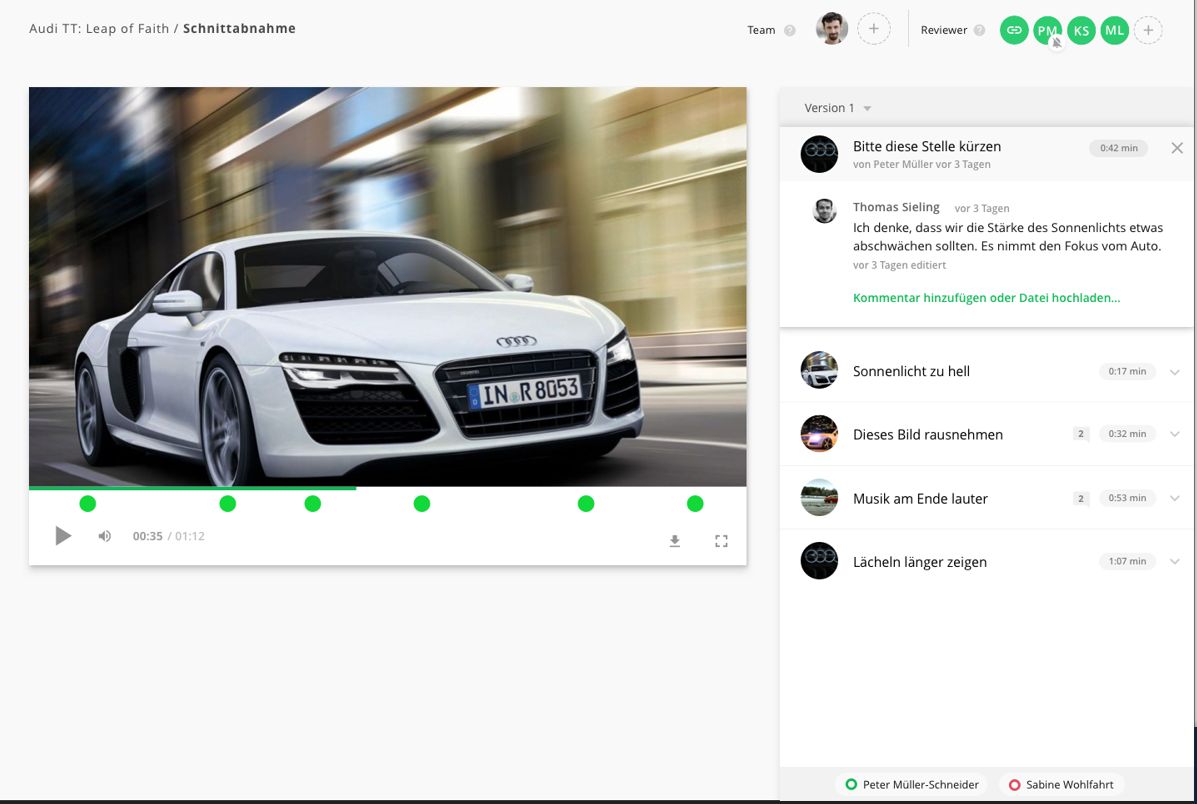Viewport: 1197px width, 804px height.
Task: Jump to third timeline comment marker
Action: 312,504
